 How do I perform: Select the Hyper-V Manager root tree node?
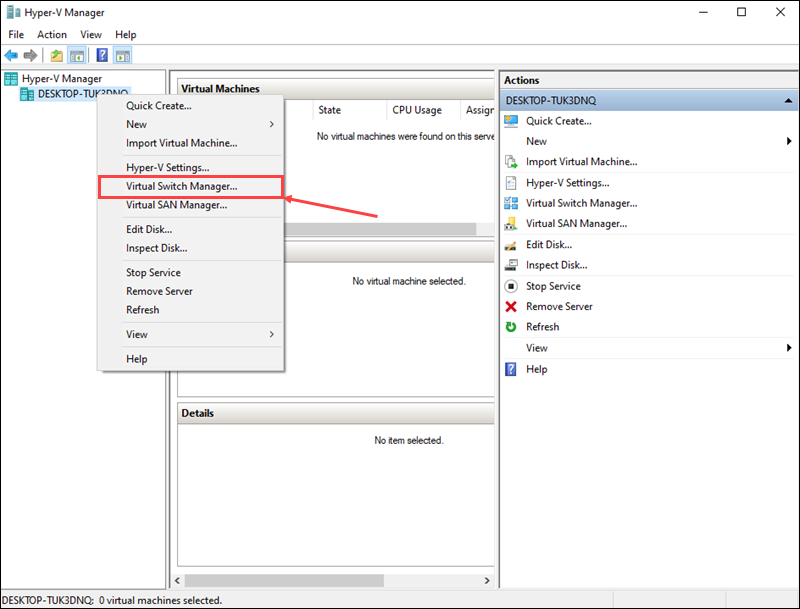coord(62,79)
